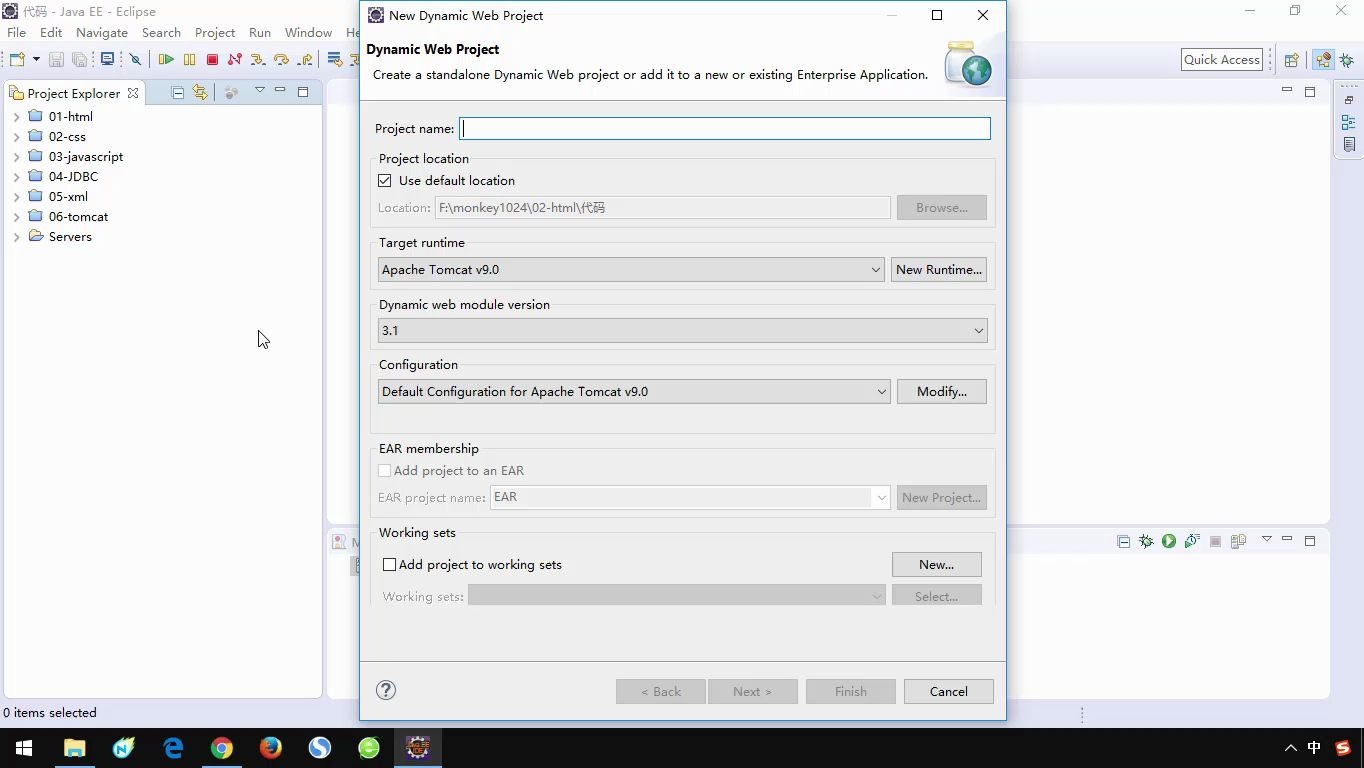Screen dimensions: 1364x768
Task: Click Publish to server icon in bottom panel
Action: click(1238, 541)
